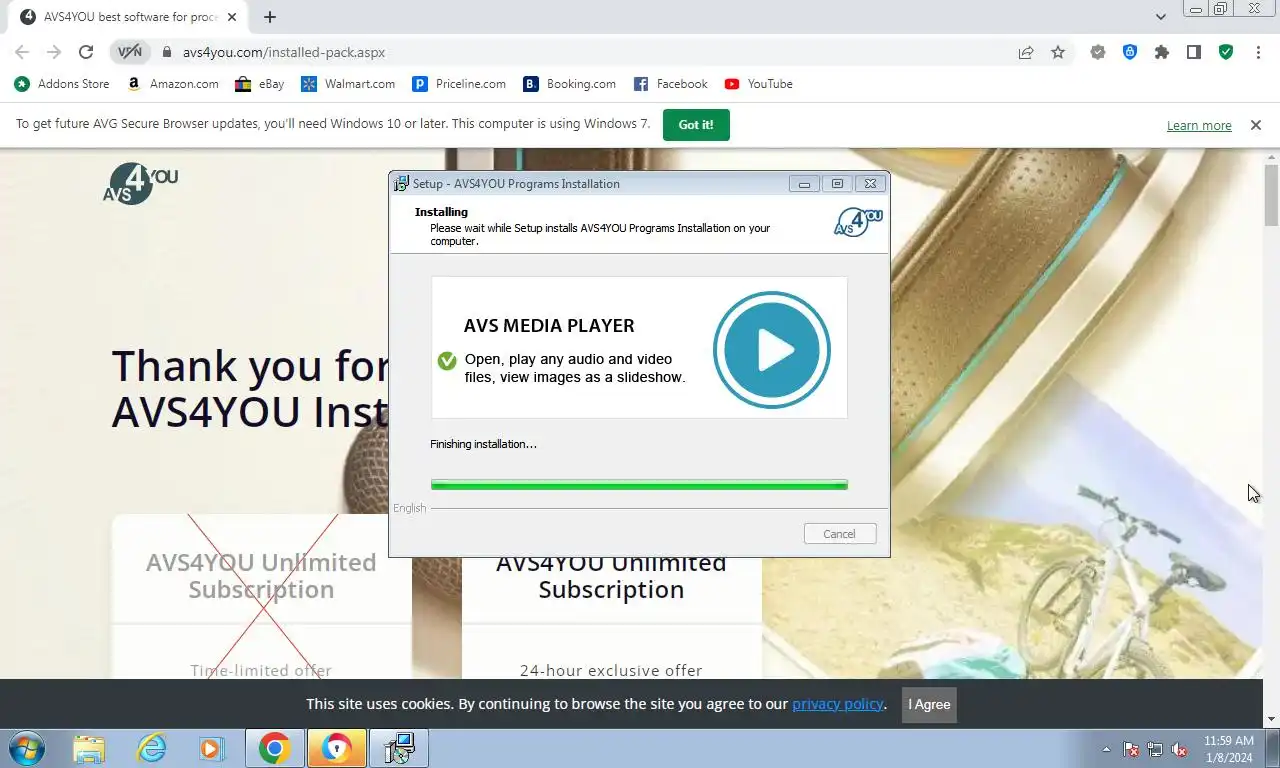The height and width of the screenshot is (768, 1280).
Task: Cancel the AVS4YOU installation
Action: click(x=840, y=534)
